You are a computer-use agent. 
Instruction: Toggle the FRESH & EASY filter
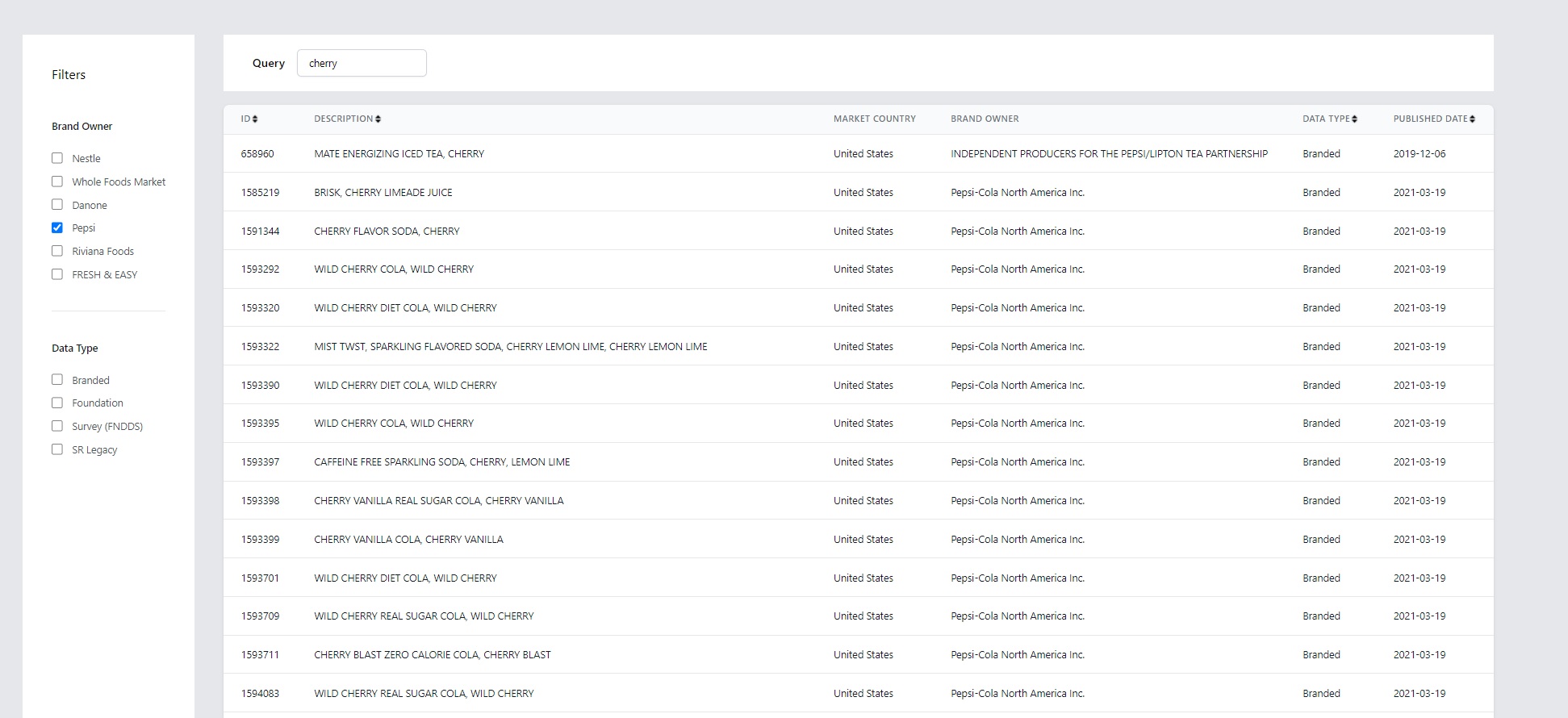click(57, 274)
